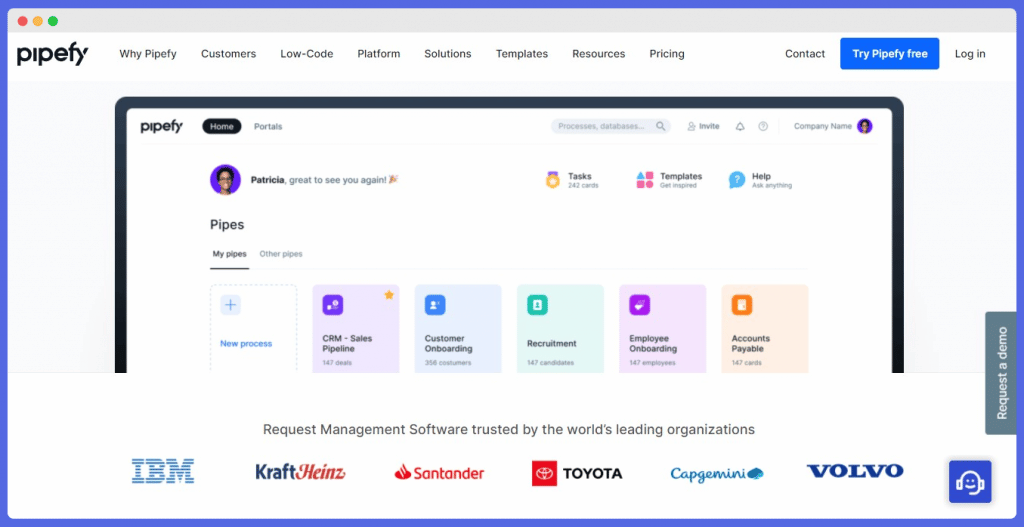This screenshot has width=1024, height=527.
Task: Click the 147 employees count
Action: click(x=652, y=362)
